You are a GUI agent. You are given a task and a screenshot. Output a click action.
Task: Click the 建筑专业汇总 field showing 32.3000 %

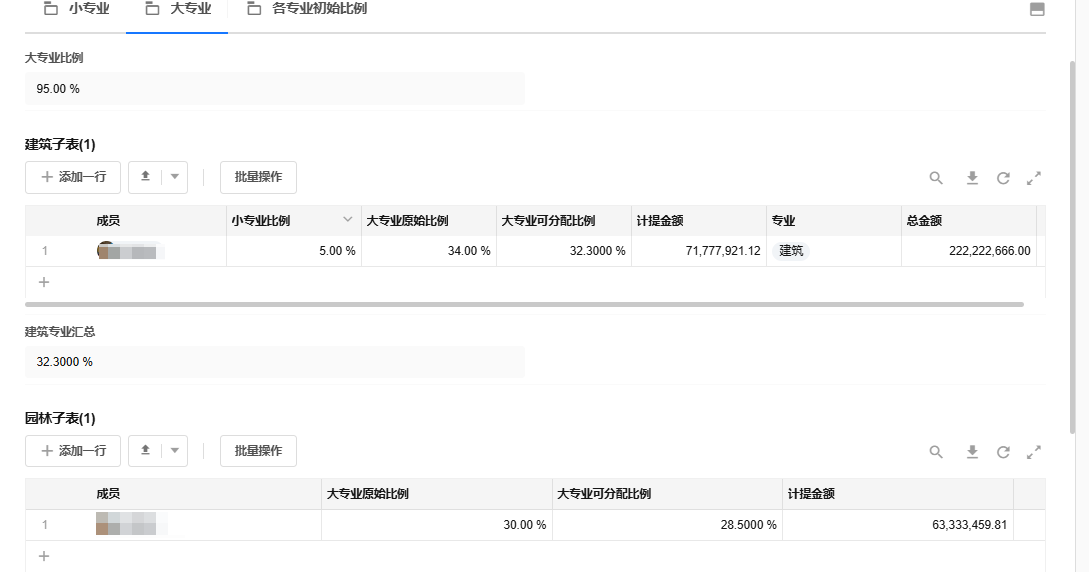274,362
